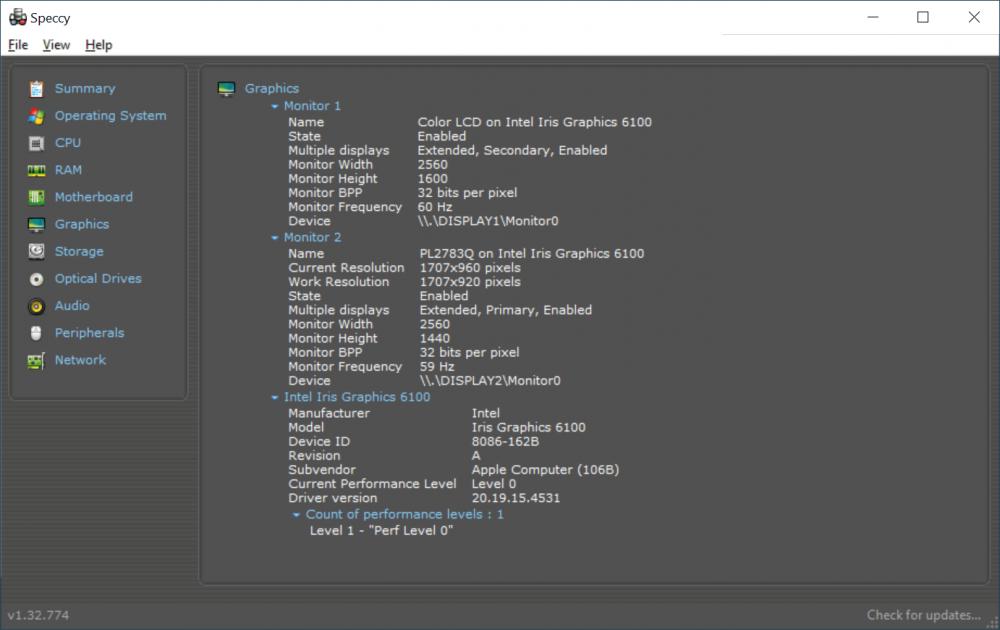Image resolution: width=1000 pixels, height=630 pixels.
Task: Click the Monitor Height value 1440
Action: coord(434,338)
